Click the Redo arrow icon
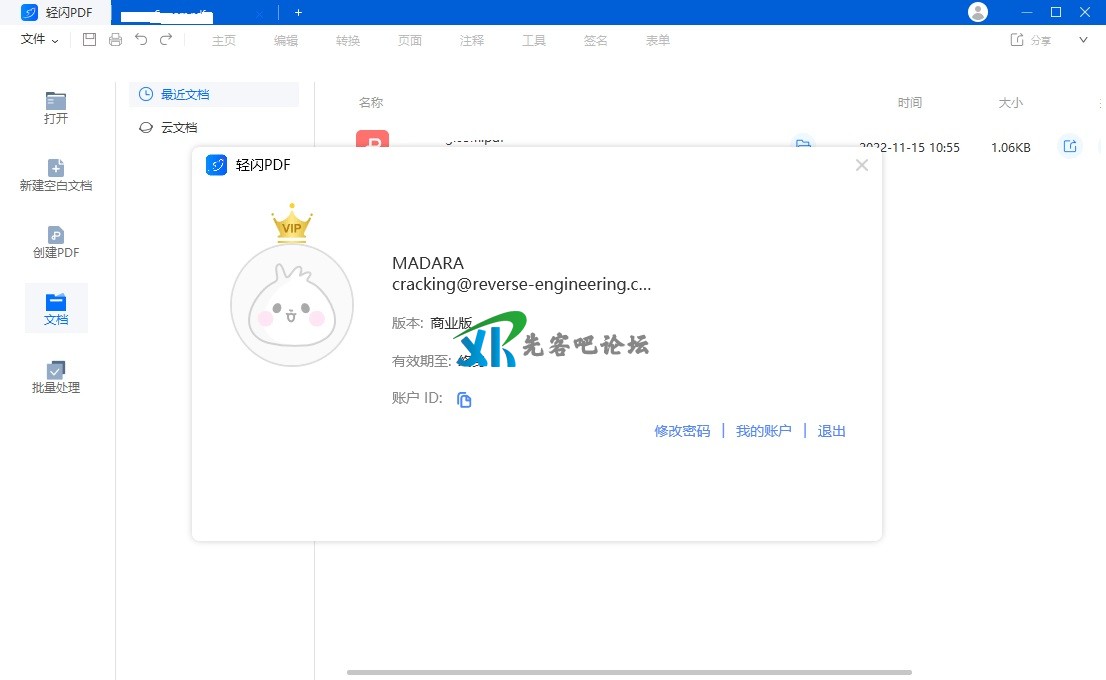1106x680 pixels. (166, 40)
